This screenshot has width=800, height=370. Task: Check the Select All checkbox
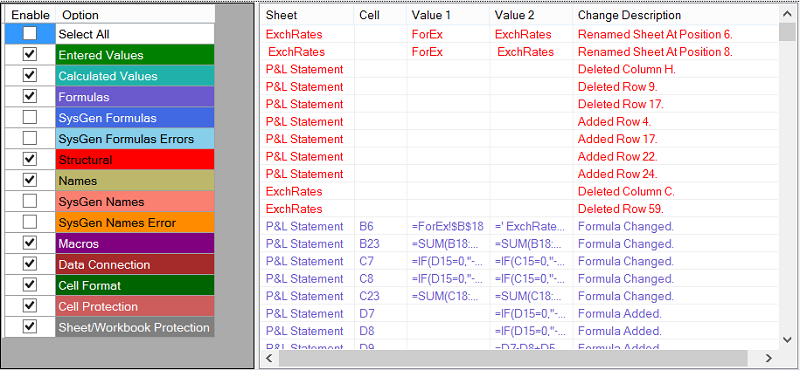[x=30, y=34]
